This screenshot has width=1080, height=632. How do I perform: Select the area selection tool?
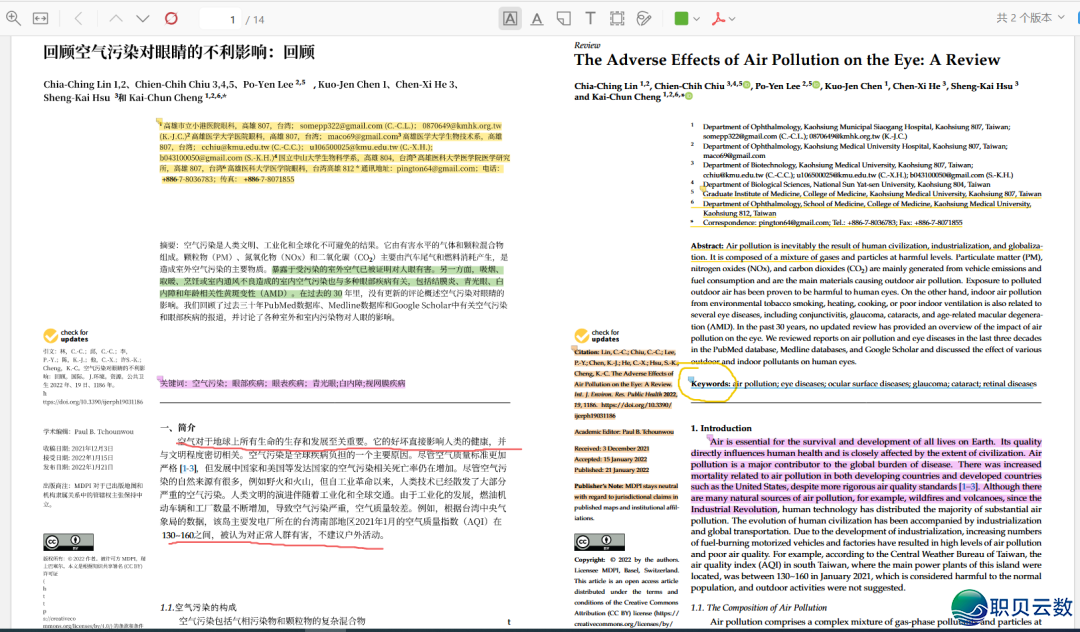pos(616,17)
